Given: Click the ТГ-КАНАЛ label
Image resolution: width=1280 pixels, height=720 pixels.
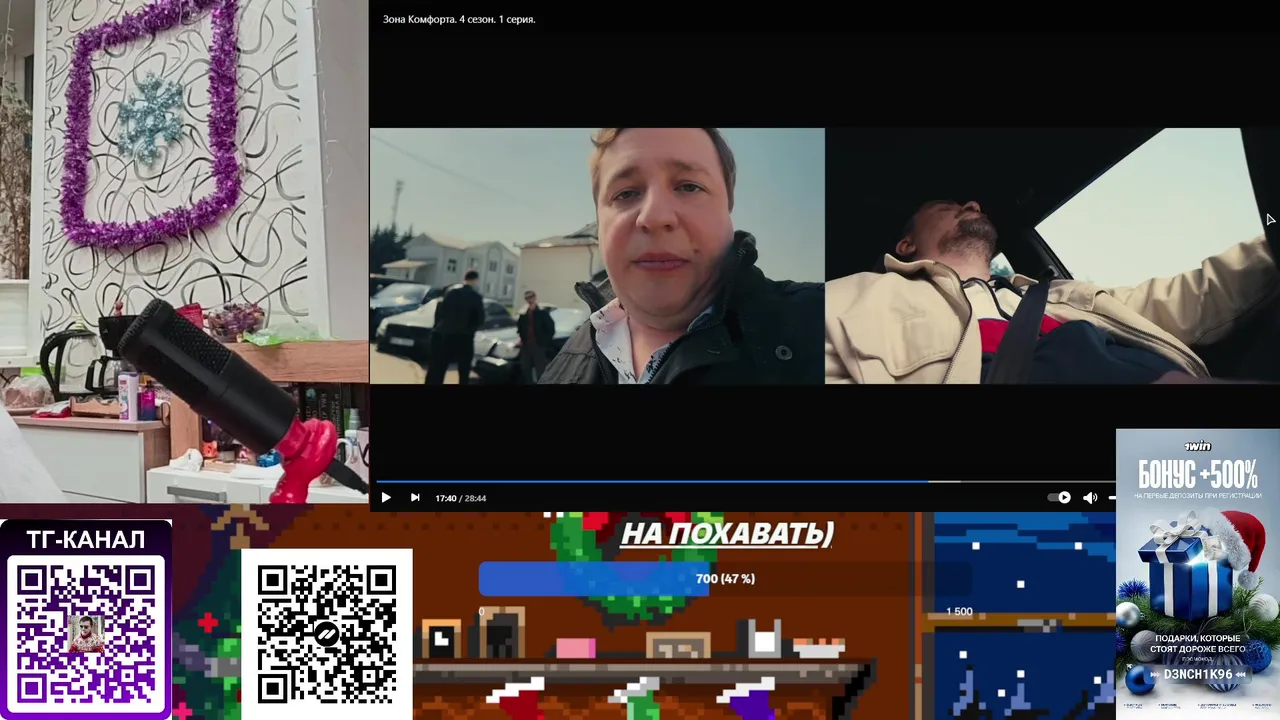Looking at the screenshot, I should [86, 540].
